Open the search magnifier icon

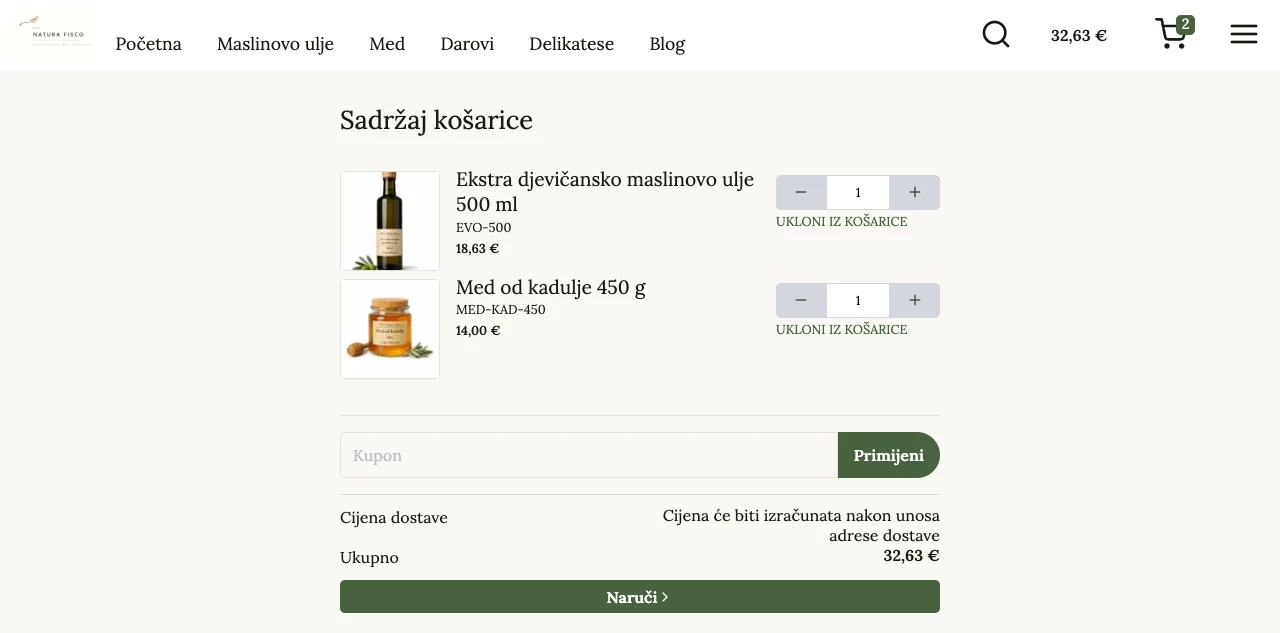[x=996, y=34]
